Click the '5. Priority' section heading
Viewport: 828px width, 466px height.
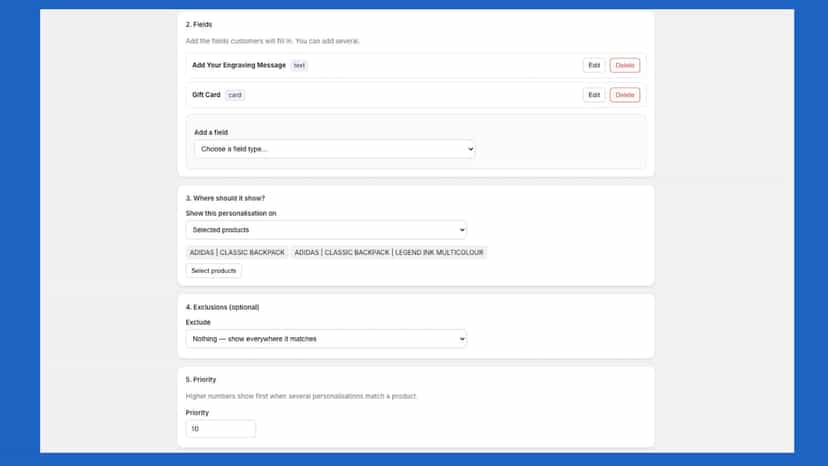201,379
